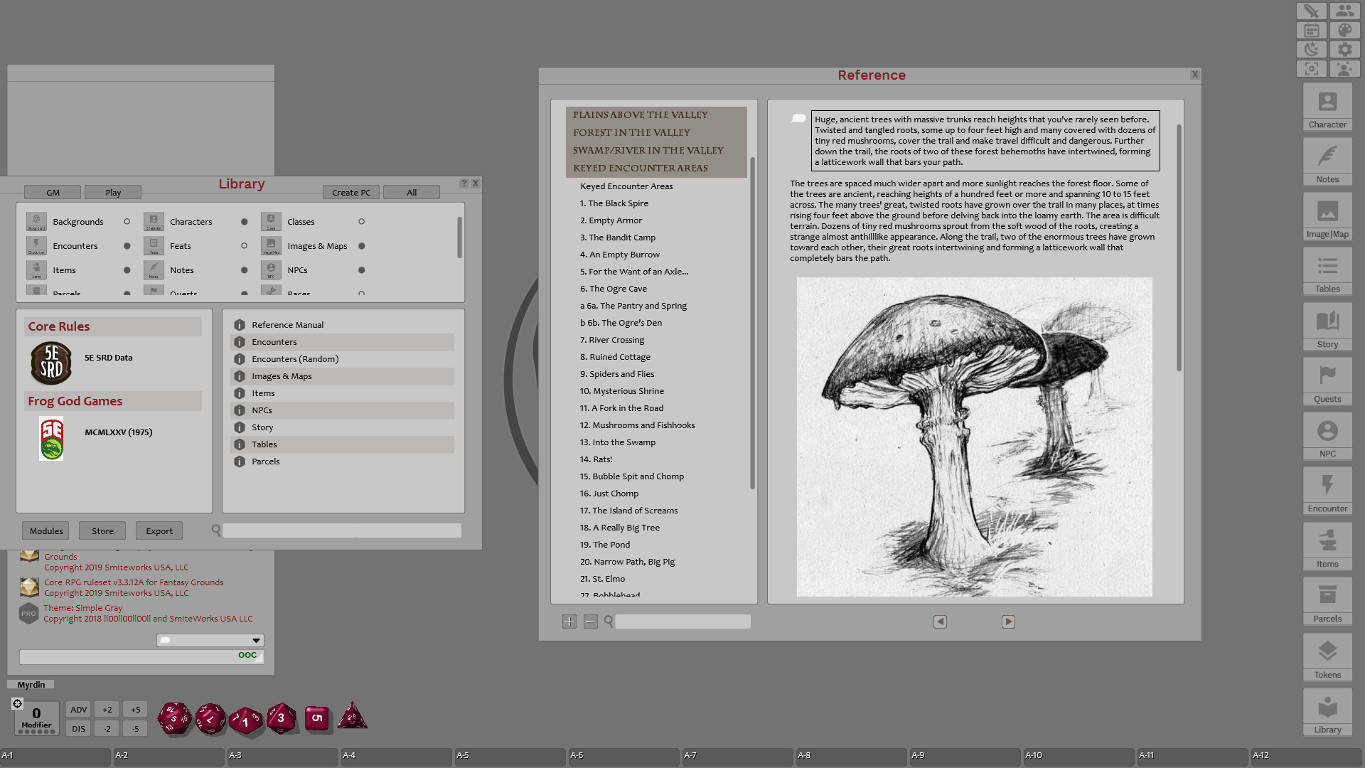Viewport: 1365px width, 768px height.
Task: Open the Image|Map sidebar panel
Action: click(x=1326, y=215)
